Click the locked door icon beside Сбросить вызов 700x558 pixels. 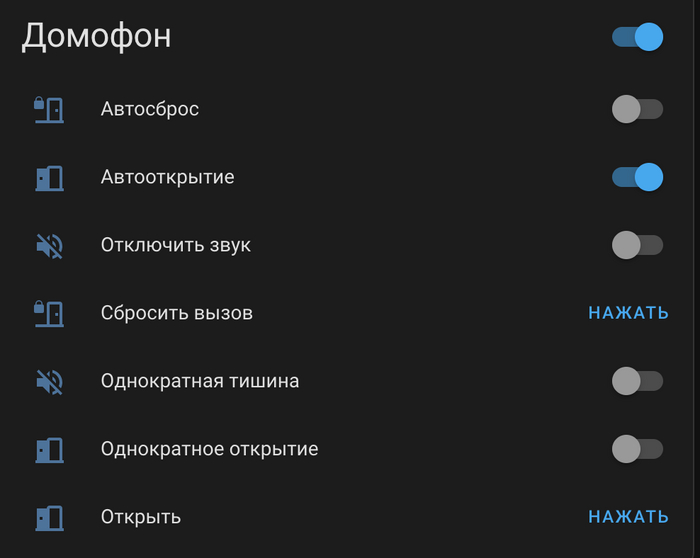(x=49, y=313)
